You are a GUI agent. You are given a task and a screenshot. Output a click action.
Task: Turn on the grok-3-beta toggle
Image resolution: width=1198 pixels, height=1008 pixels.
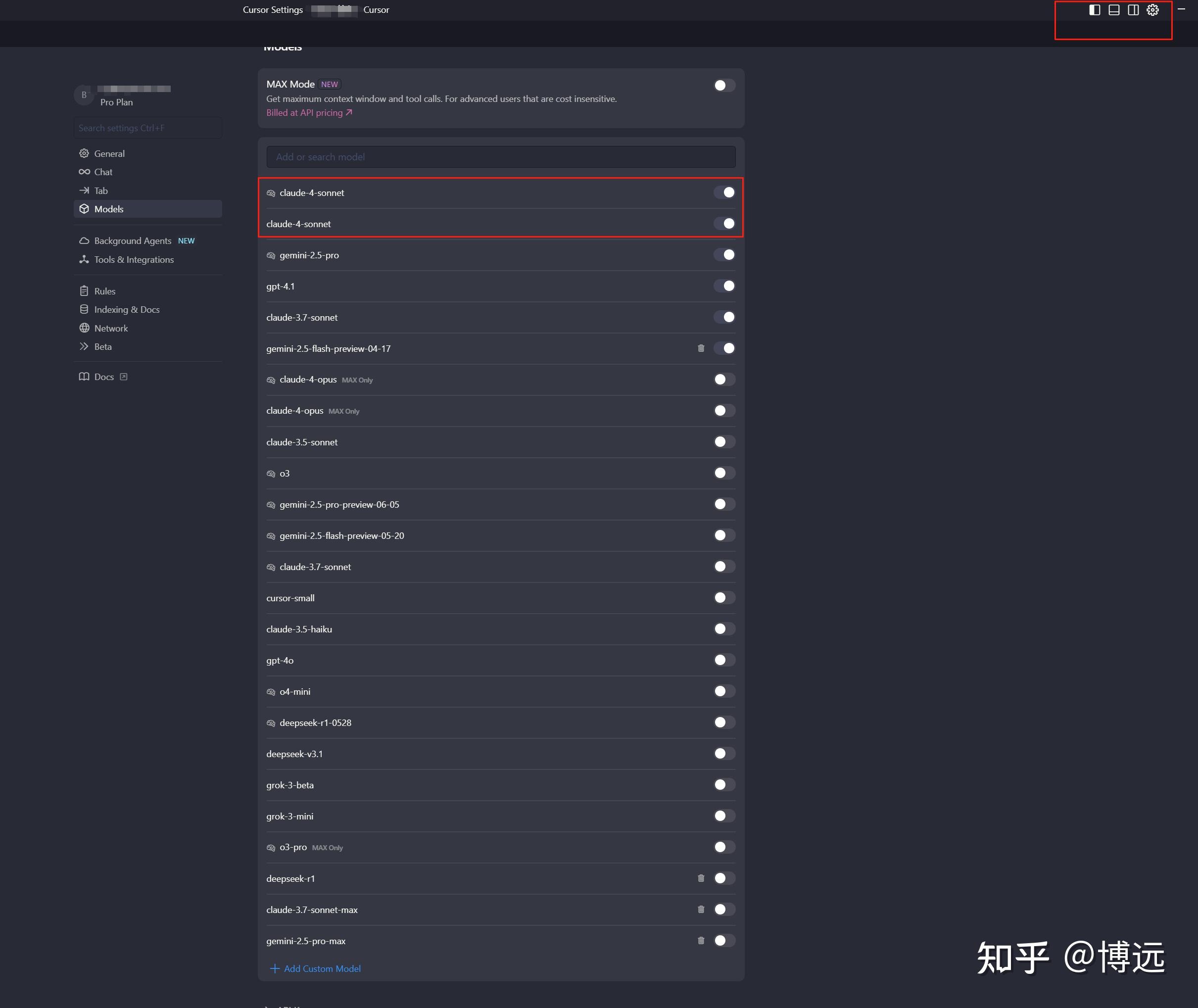(x=724, y=784)
